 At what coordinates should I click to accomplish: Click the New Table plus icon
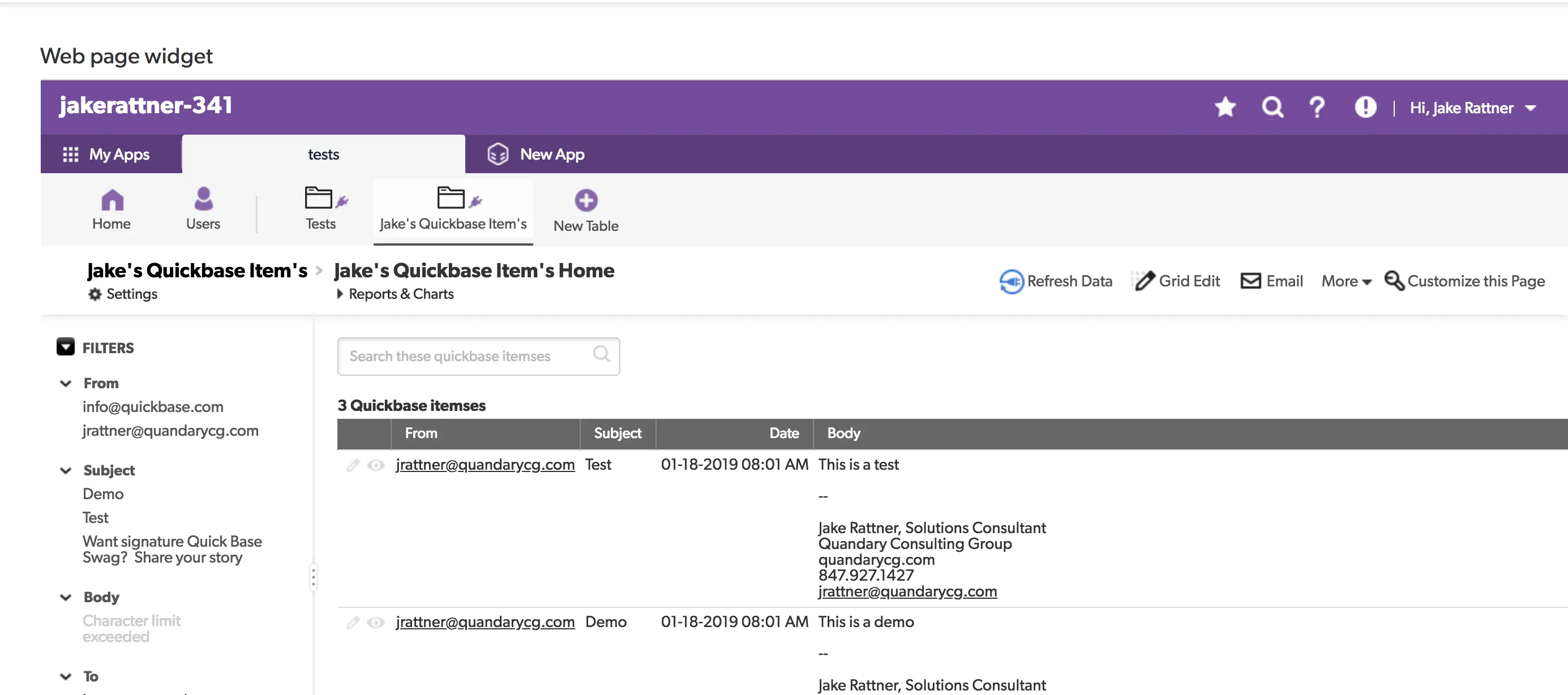(585, 200)
